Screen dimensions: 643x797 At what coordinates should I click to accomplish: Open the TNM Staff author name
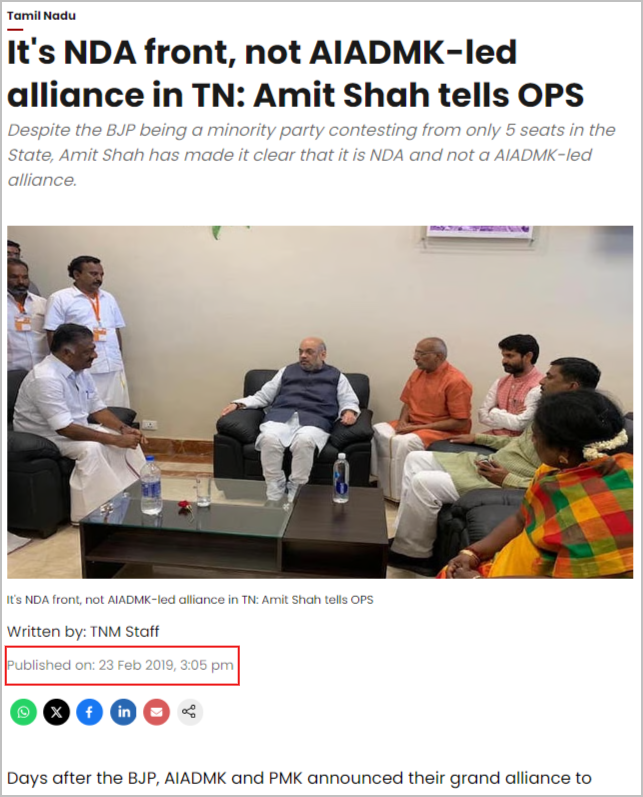(125, 632)
